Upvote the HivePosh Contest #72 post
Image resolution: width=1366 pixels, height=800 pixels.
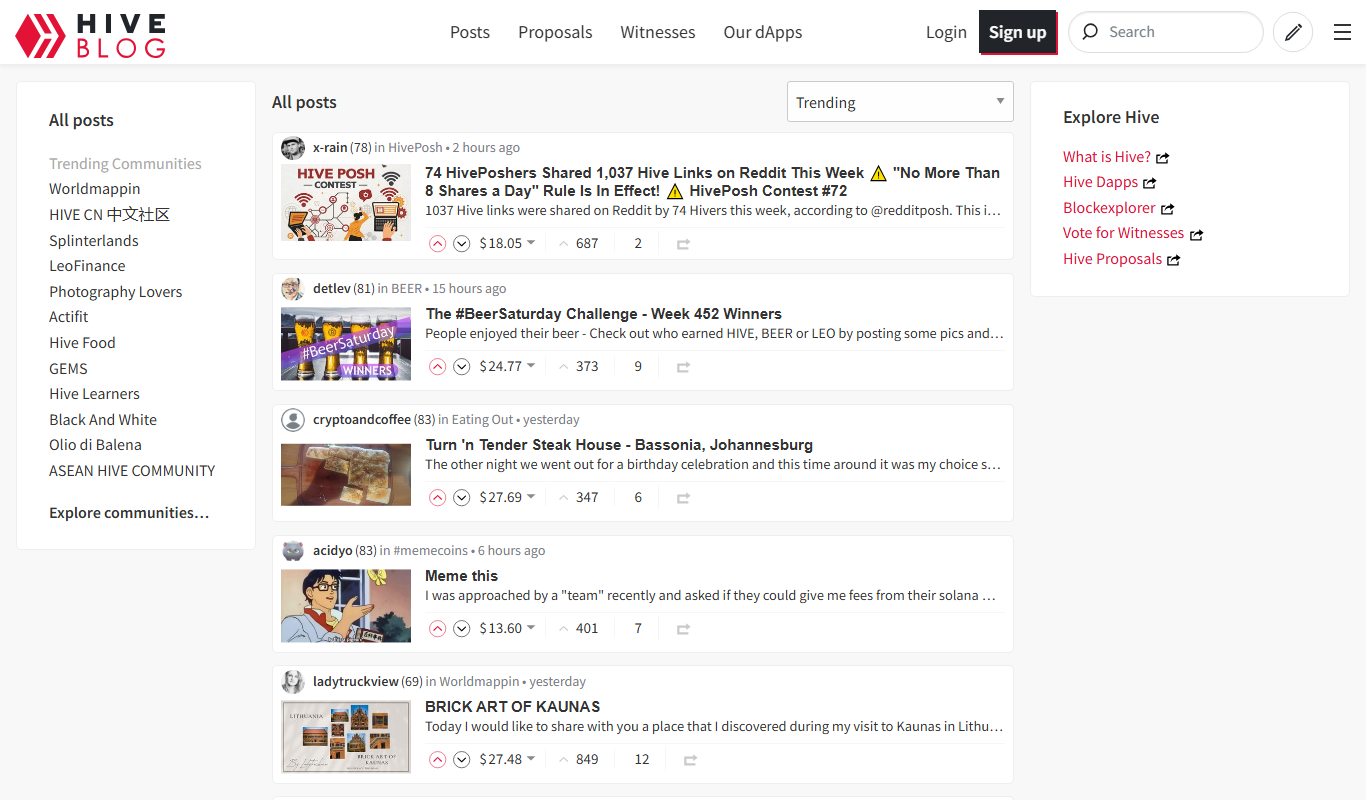(437, 243)
